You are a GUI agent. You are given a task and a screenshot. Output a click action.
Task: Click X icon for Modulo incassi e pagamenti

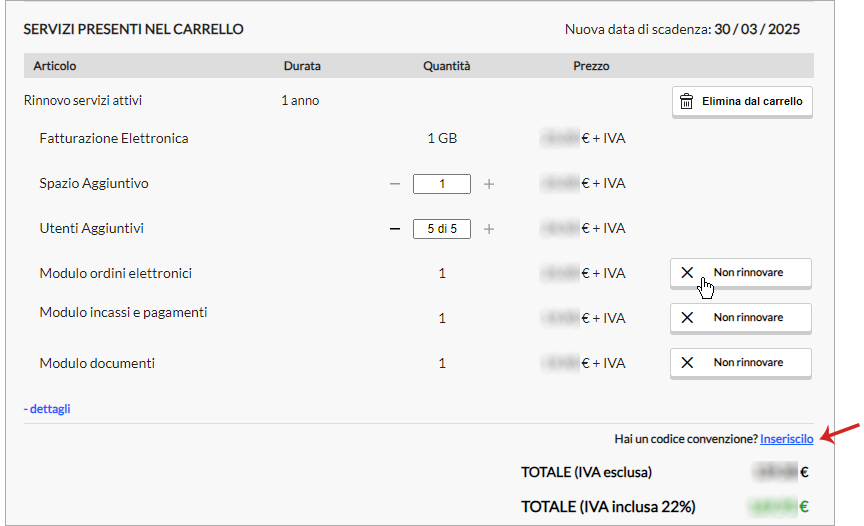pos(687,317)
